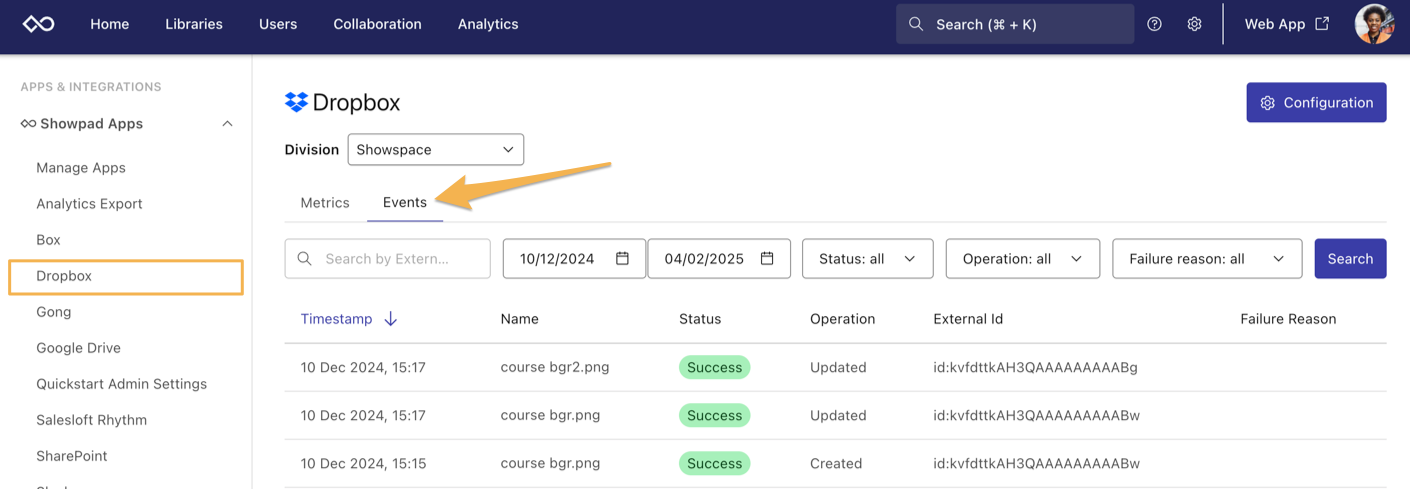The image size is (1410, 489).
Task: Click the course bgr2.png file name
Action: pyautogui.click(x=555, y=367)
